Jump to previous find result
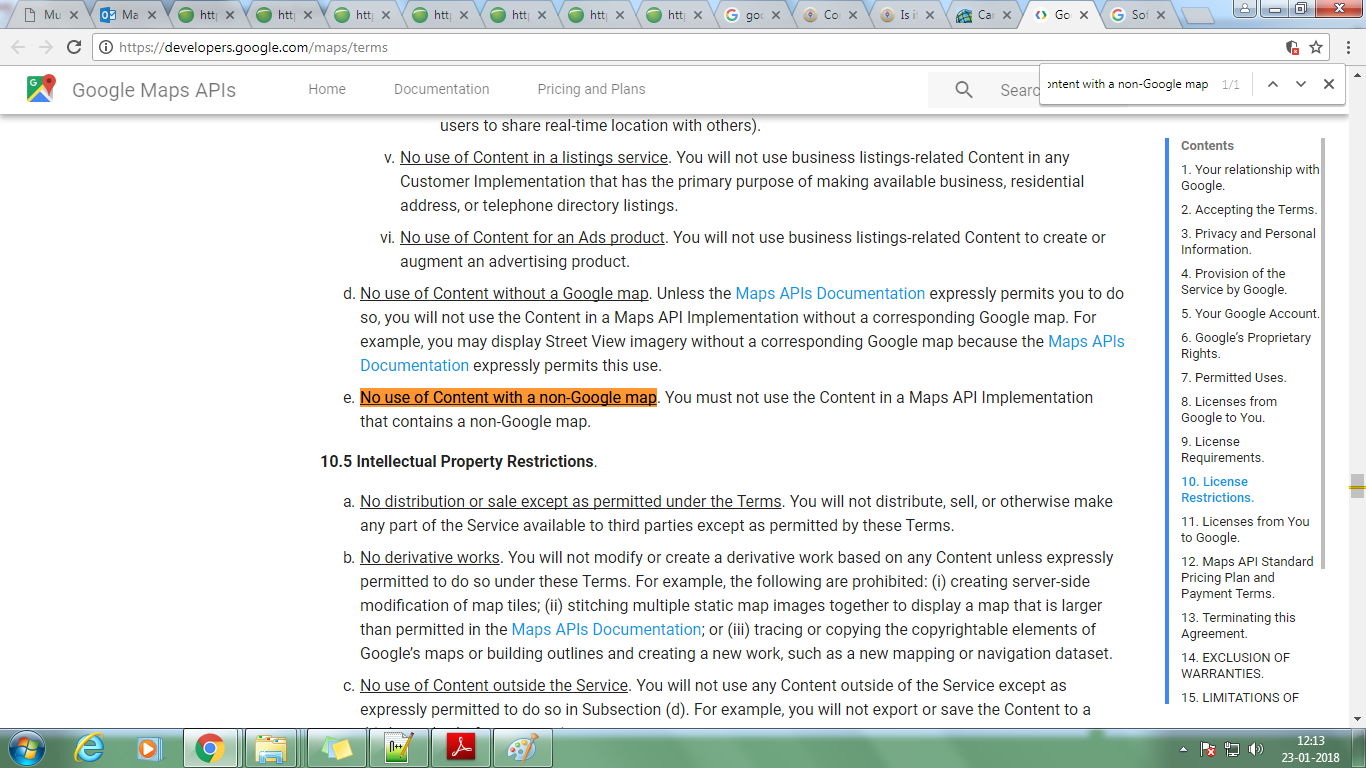Image resolution: width=1366 pixels, height=768 pixels. tap(1273, 84)
